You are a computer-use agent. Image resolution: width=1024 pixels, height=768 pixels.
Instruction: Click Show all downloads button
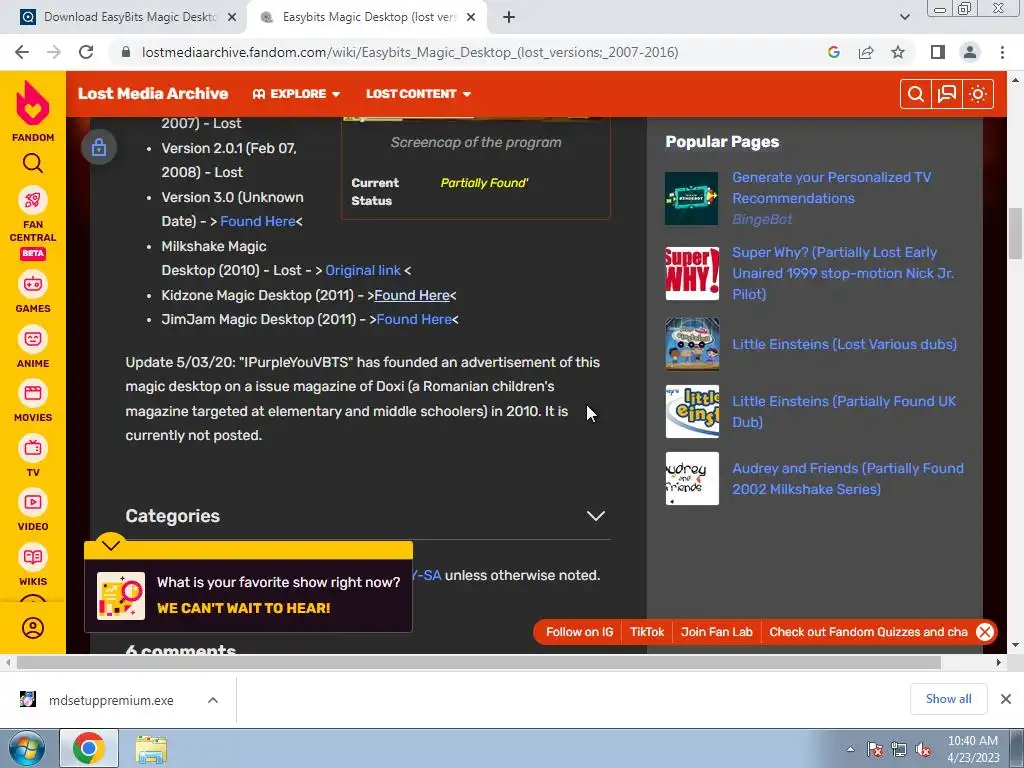click(x=948, y=699)
